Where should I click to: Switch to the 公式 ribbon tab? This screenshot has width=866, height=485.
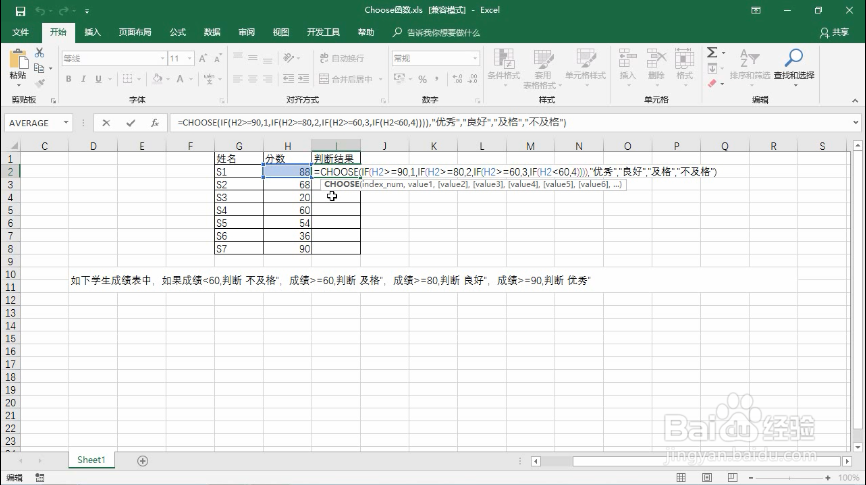[177, 32]
